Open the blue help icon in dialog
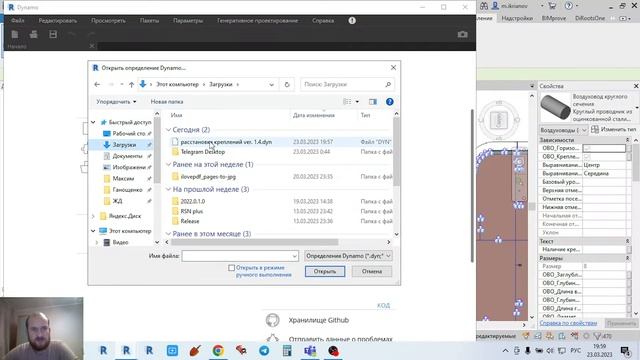 (390, 102)
